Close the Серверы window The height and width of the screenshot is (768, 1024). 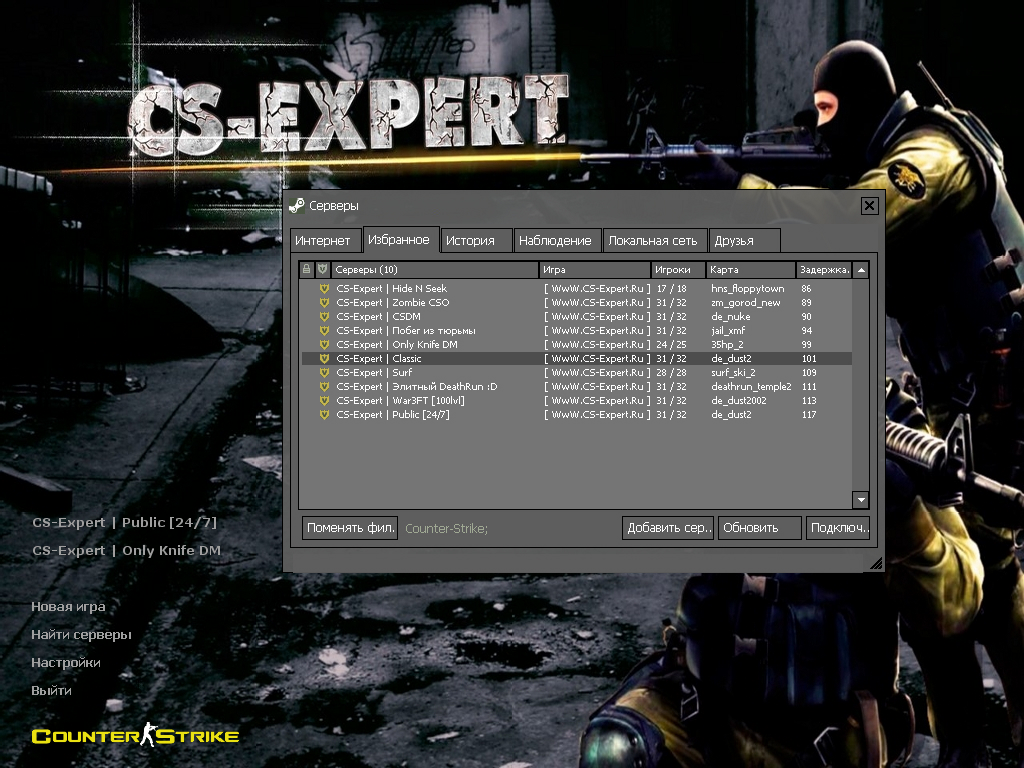(869, 206)
